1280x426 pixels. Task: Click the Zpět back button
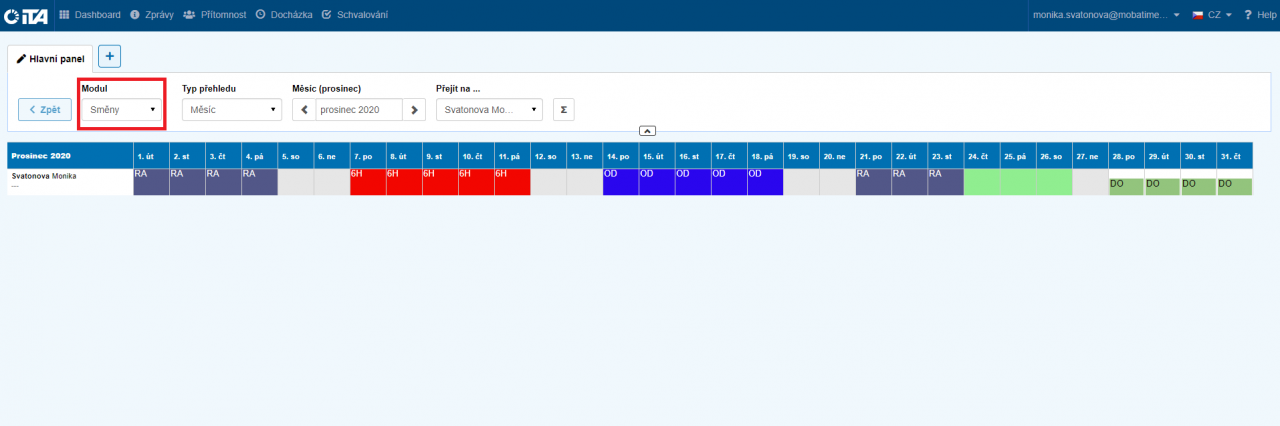click(x=44, y=109)
